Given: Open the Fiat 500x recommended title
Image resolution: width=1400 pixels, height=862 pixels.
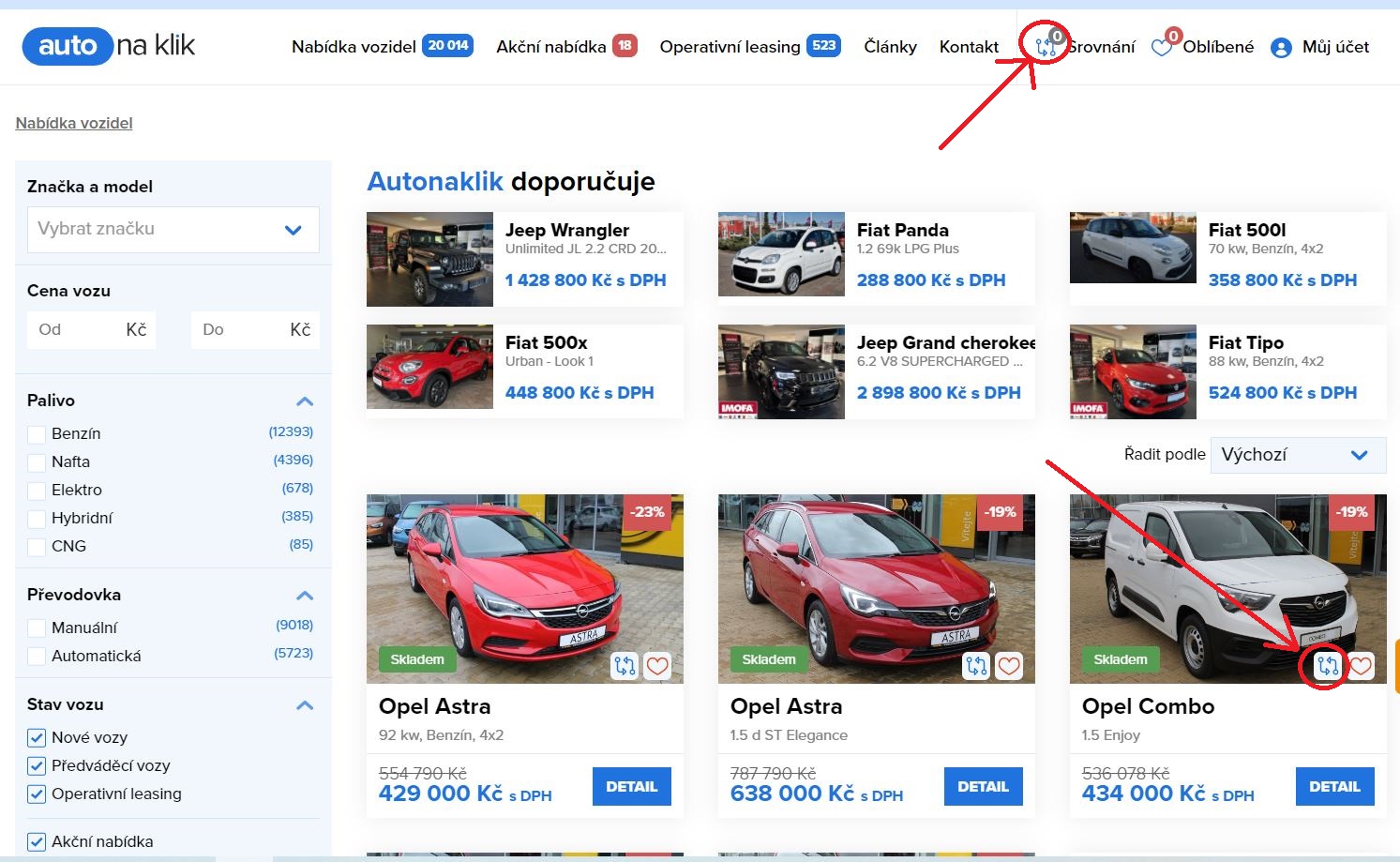Looking at the screenshot, I should click(x=547, y=342).
